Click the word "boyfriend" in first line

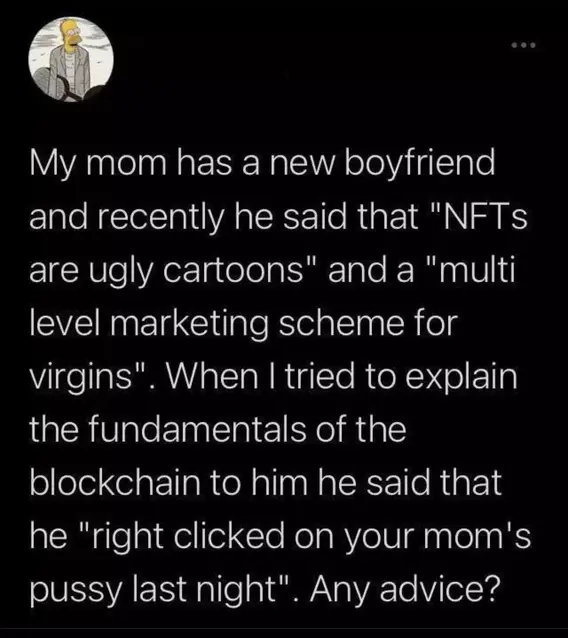coord(420,165)
